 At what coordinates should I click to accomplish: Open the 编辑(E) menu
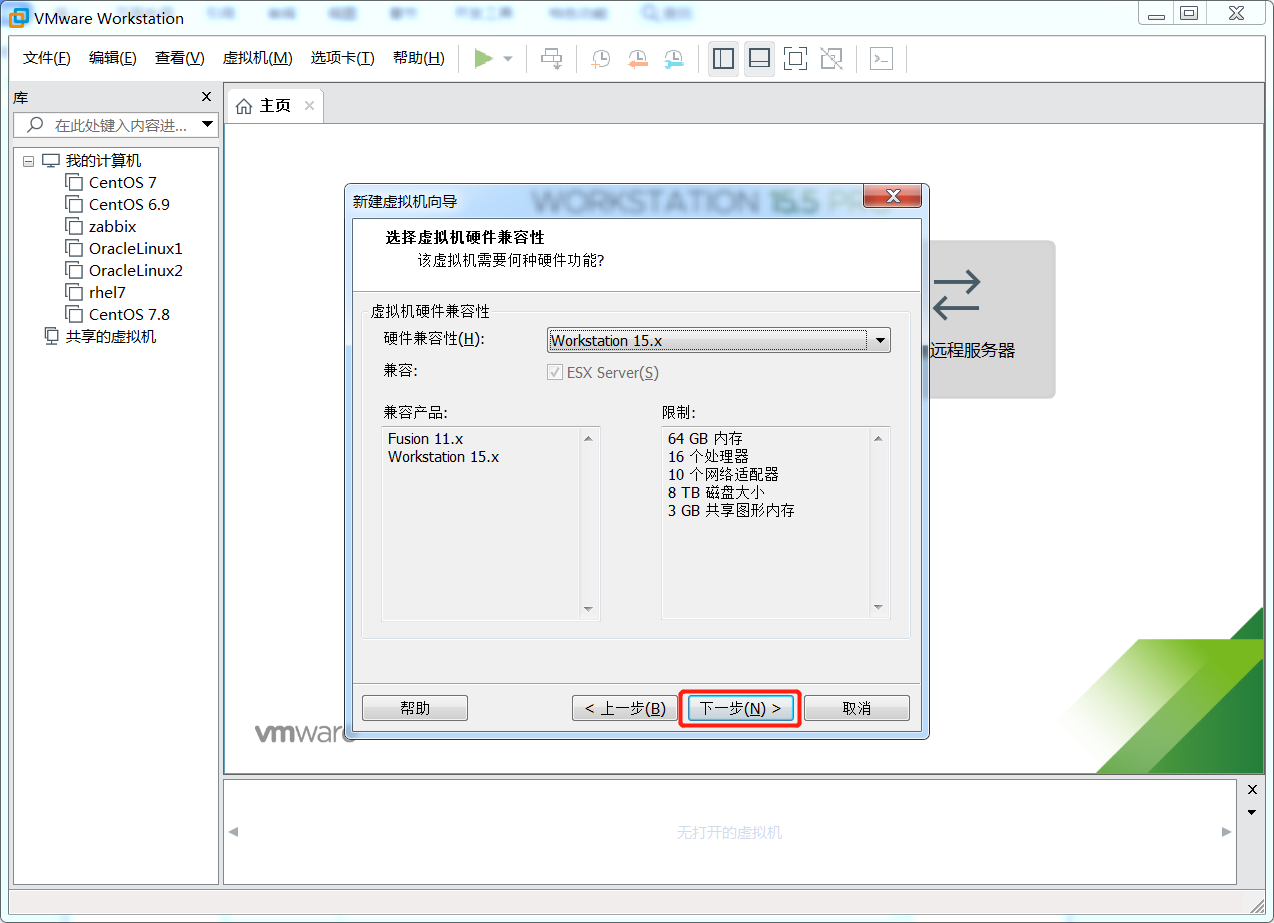[x=113, y=58]
